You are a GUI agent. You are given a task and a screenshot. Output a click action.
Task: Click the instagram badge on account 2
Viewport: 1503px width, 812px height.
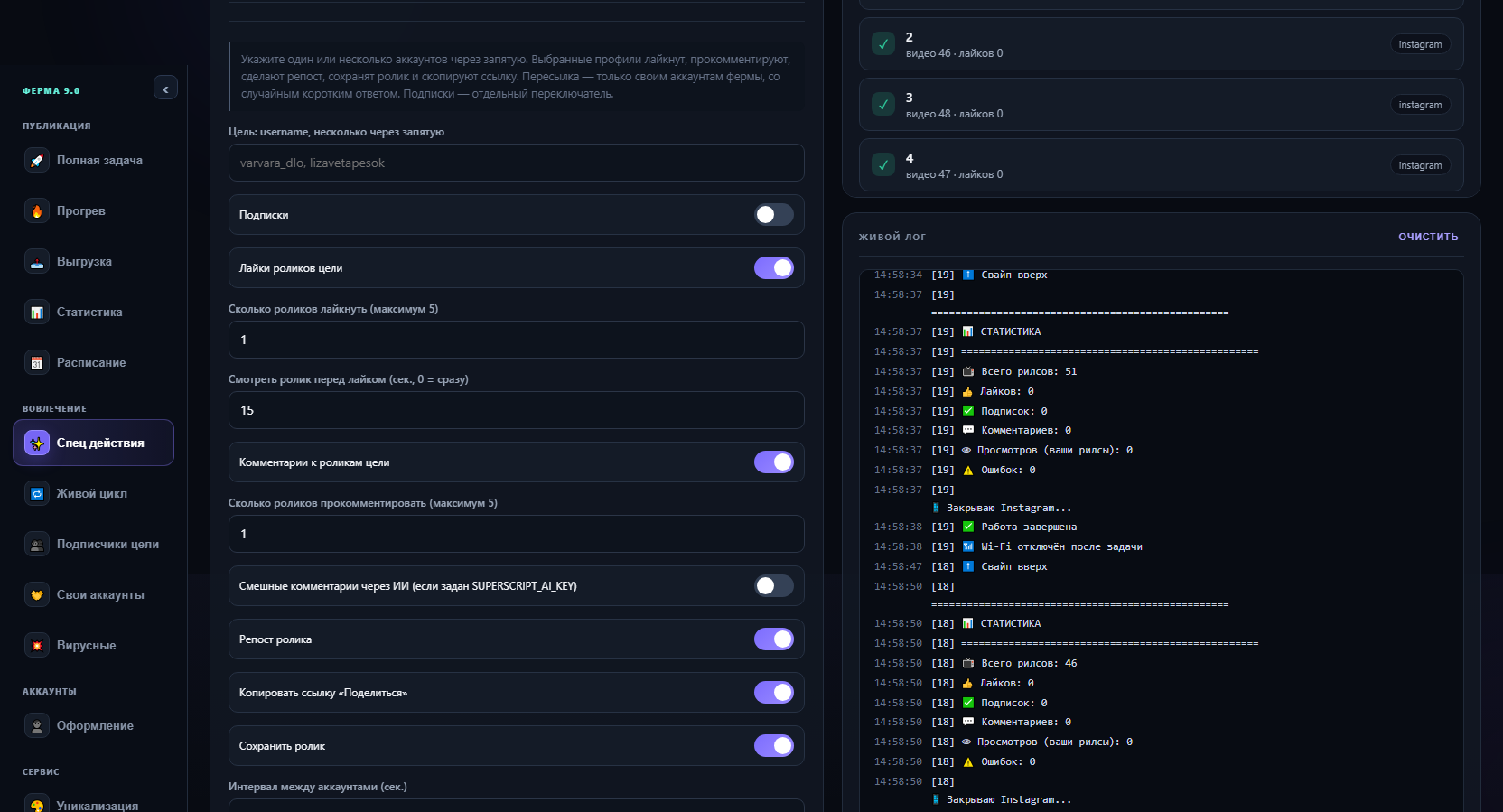(1420, 44)
